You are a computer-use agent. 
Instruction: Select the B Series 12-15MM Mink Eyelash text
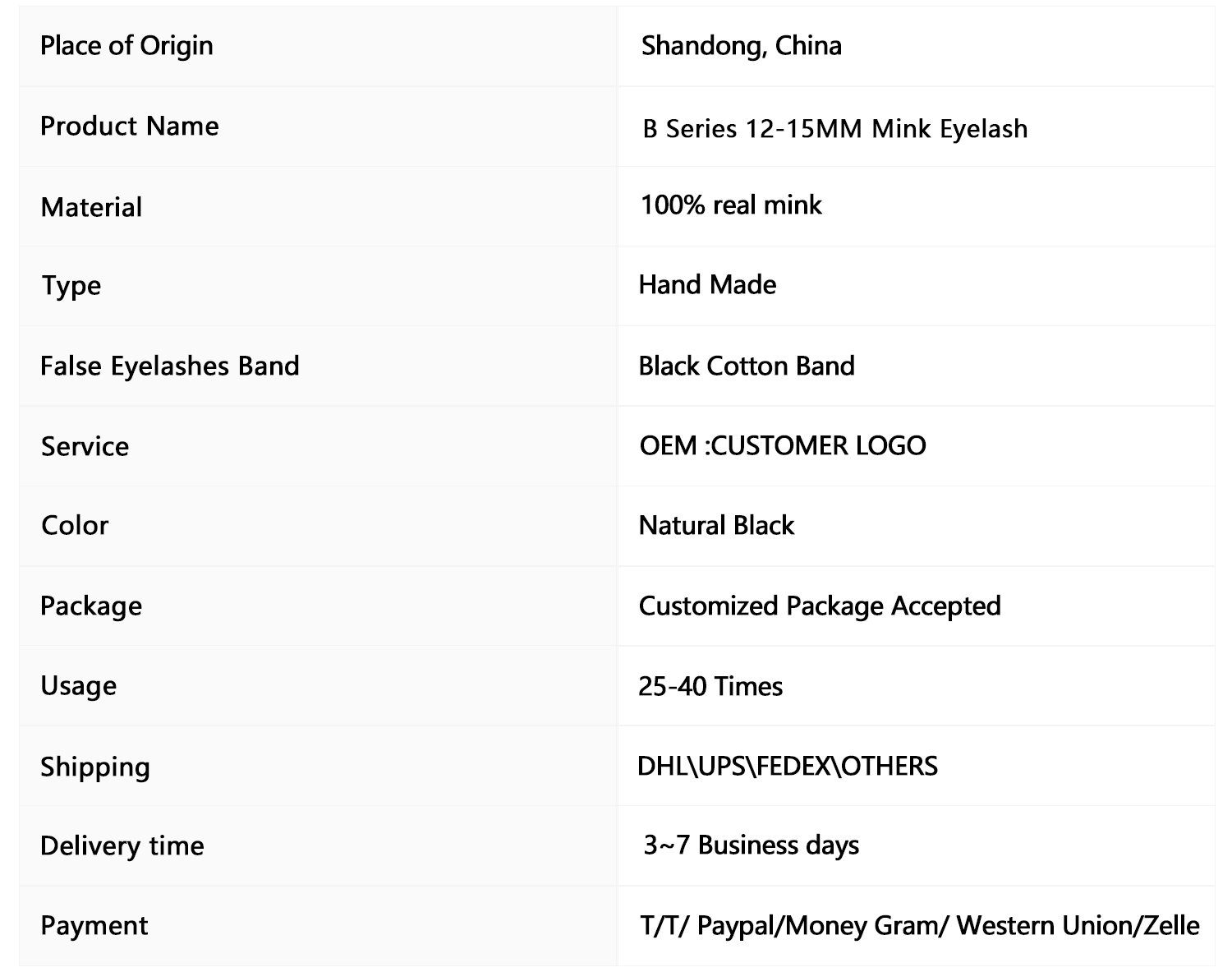tap(835, 129)
